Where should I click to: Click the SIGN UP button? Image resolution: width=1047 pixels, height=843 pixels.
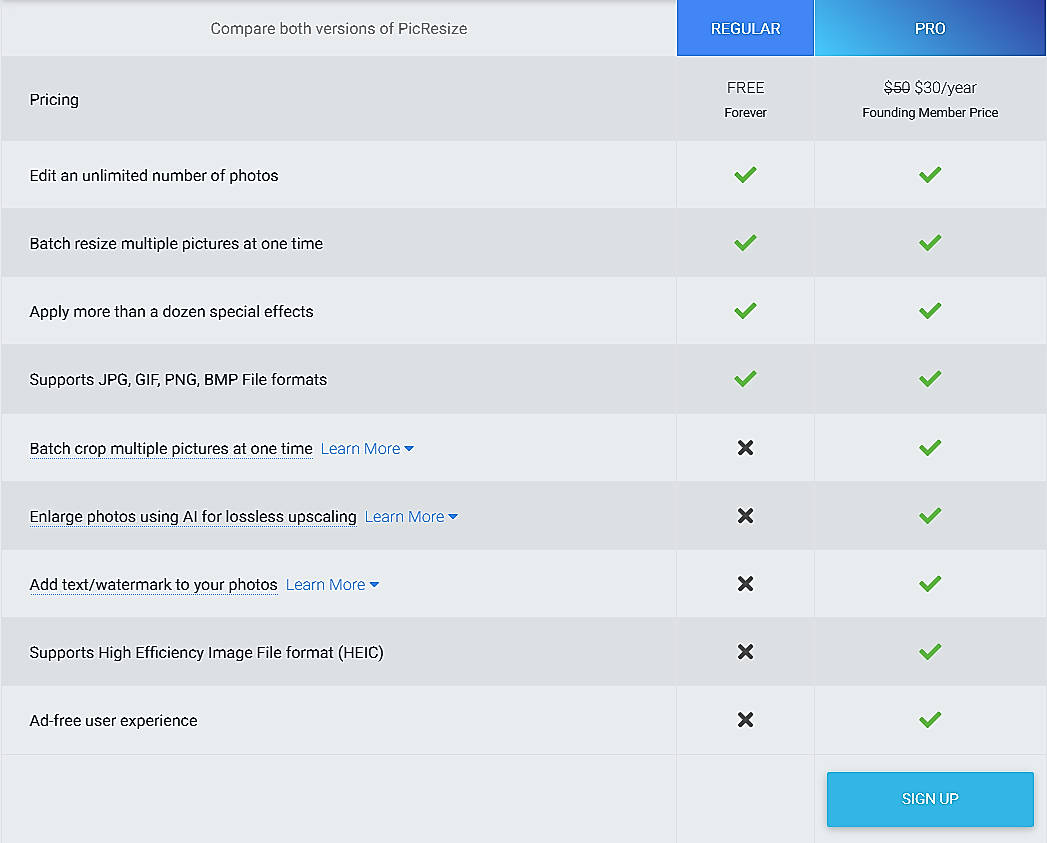click(x=930, y=799)
